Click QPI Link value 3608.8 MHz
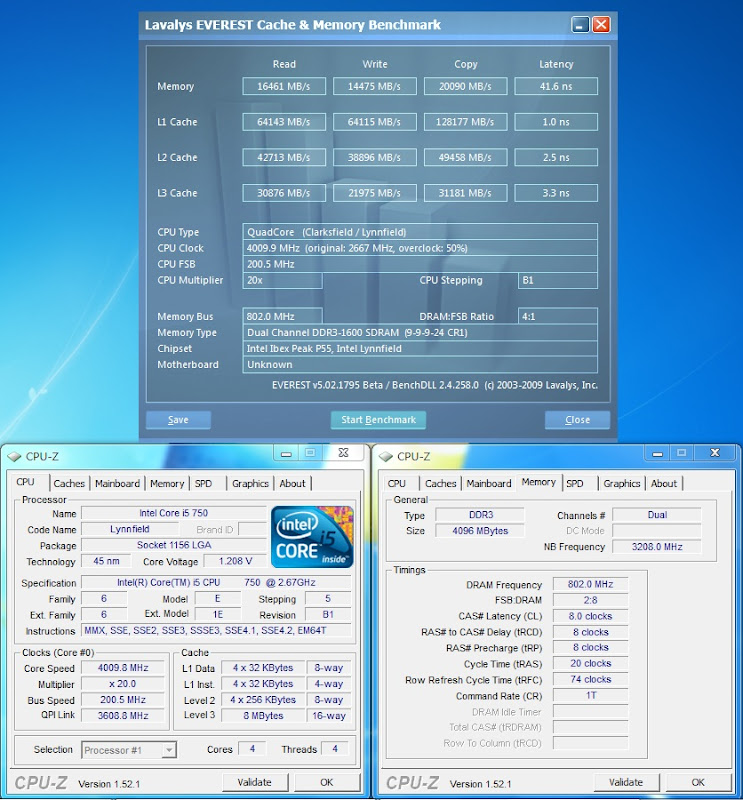 tap(123, 716)
